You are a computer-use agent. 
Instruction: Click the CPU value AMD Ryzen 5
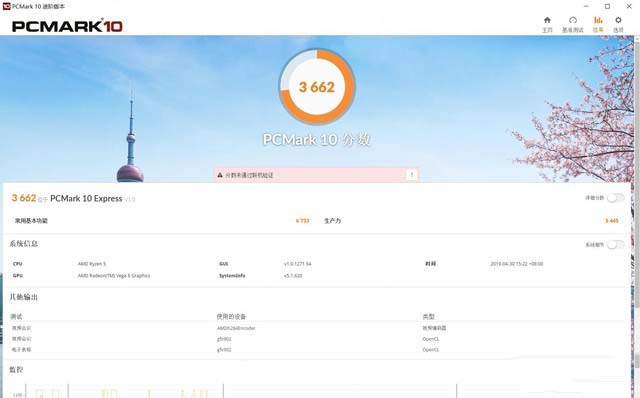92,264
